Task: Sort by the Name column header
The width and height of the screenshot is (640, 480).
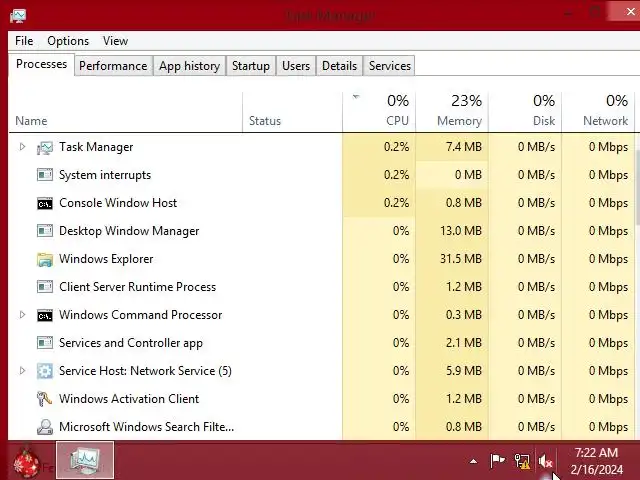Action: point(125,112)
